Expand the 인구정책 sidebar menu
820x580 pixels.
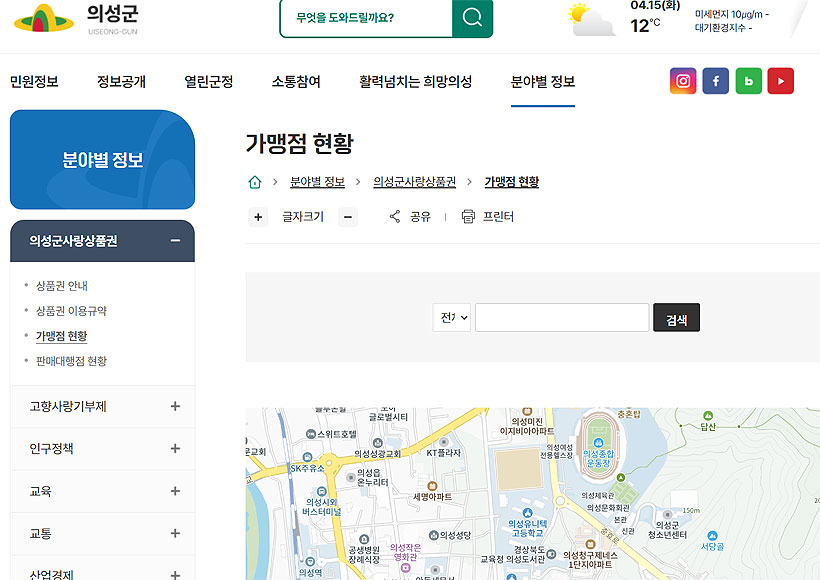pos(102,448)
